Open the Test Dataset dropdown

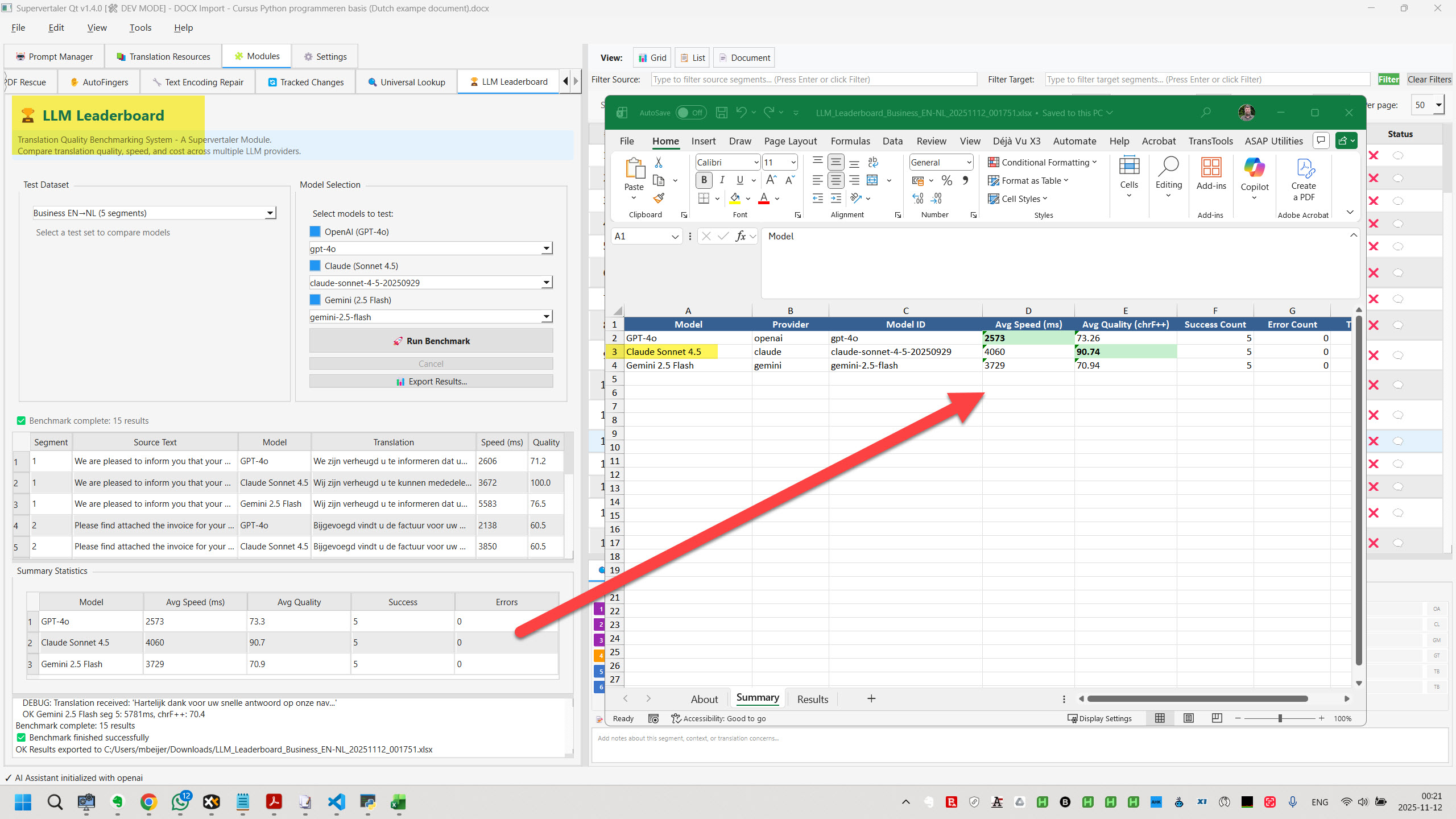[270, 213]
